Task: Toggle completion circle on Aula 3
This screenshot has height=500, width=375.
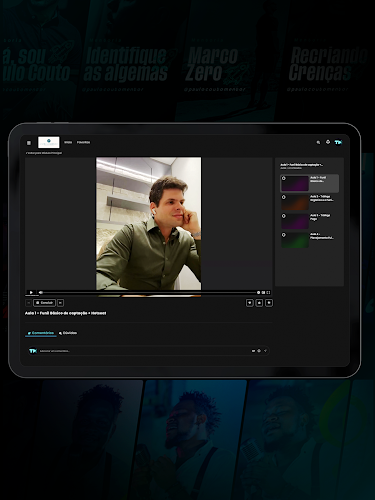Action: 284,216
